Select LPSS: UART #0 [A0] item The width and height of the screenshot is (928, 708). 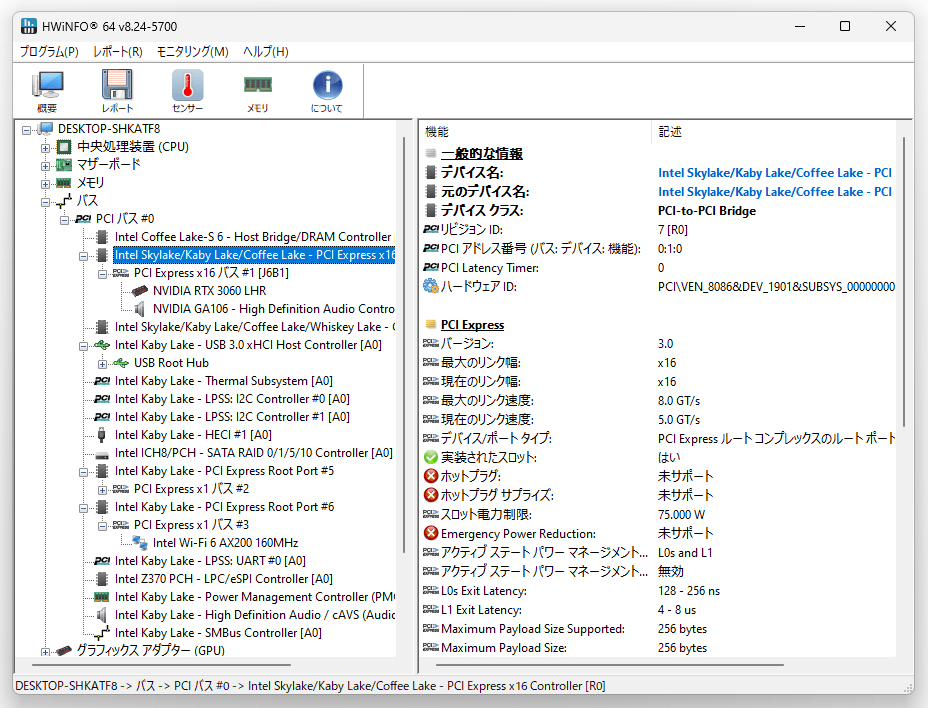tap(210, 561)
